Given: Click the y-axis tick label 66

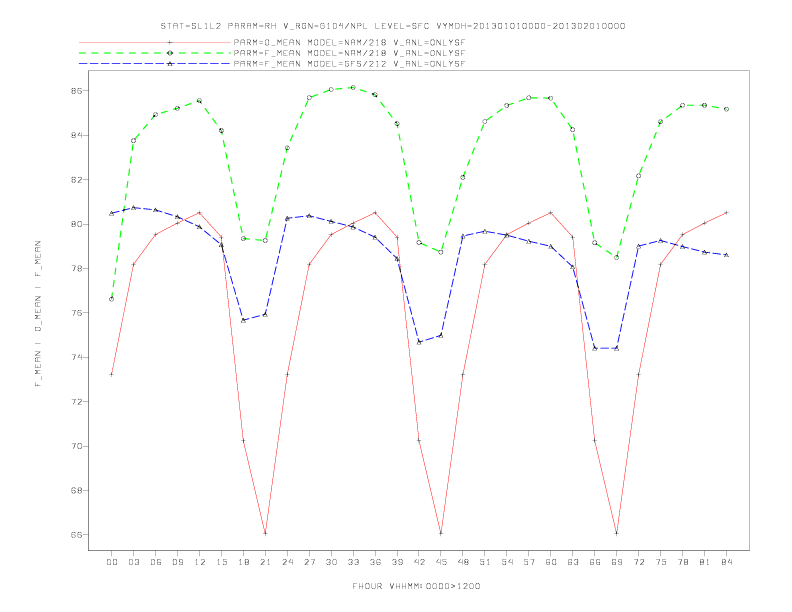Looking at the screenshot, I should (x=77, y=535).
